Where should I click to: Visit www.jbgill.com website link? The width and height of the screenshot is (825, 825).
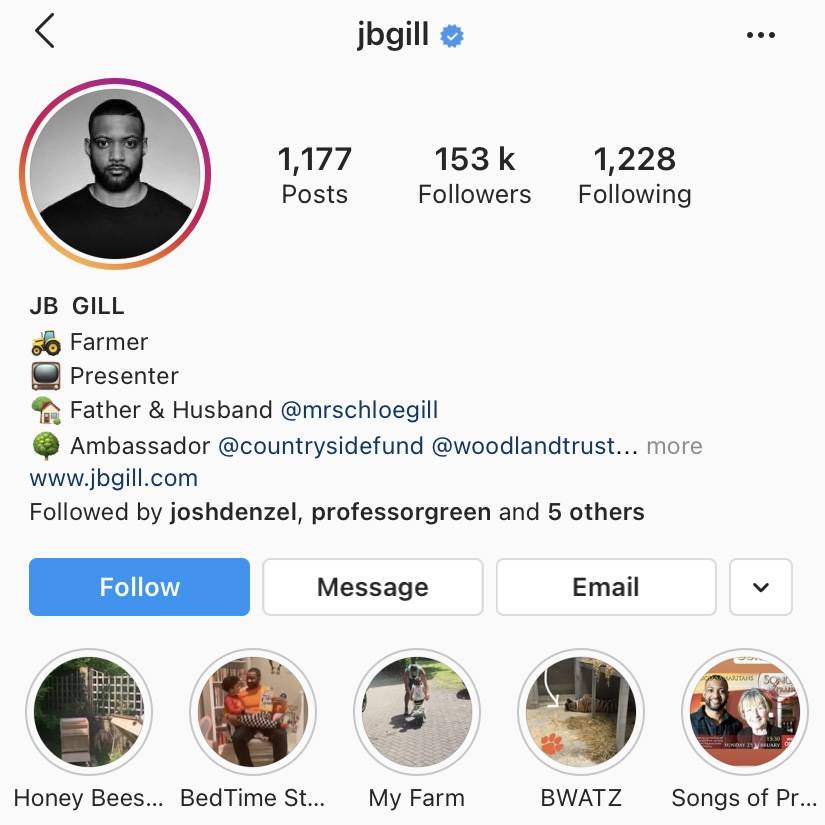click(114, 478)
